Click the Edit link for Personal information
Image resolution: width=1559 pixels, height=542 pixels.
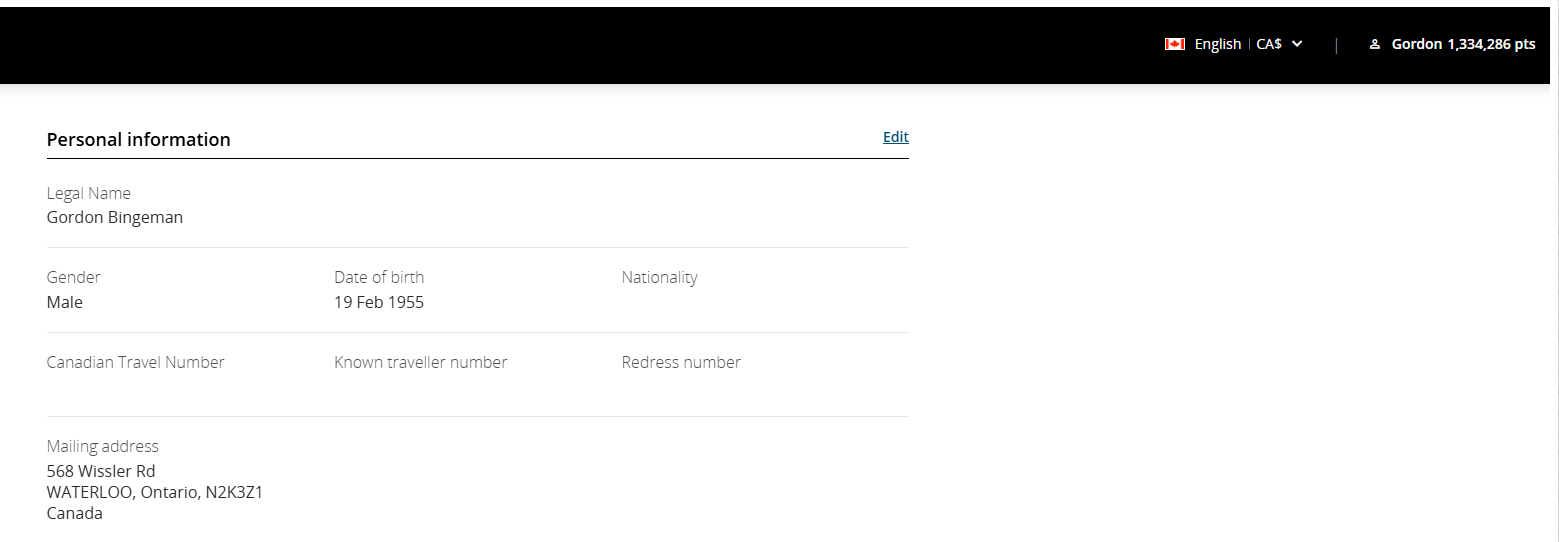tap(896, 137)
